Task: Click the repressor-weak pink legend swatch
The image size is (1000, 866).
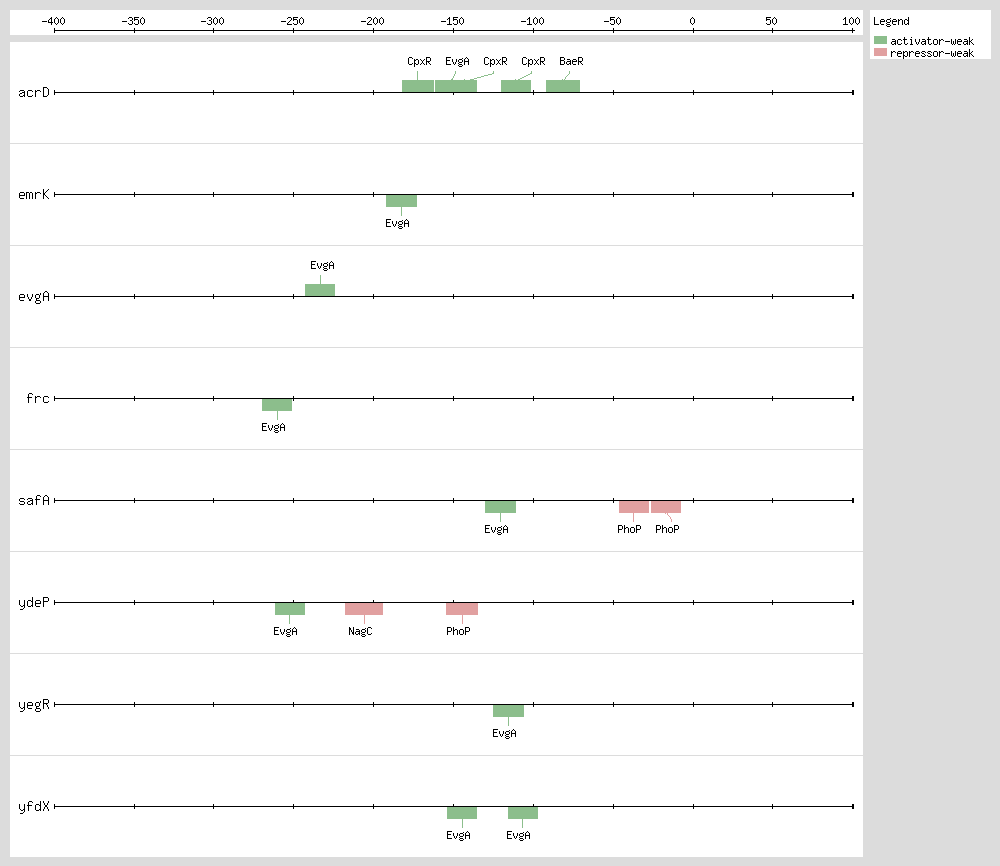Action: (880, 52)
